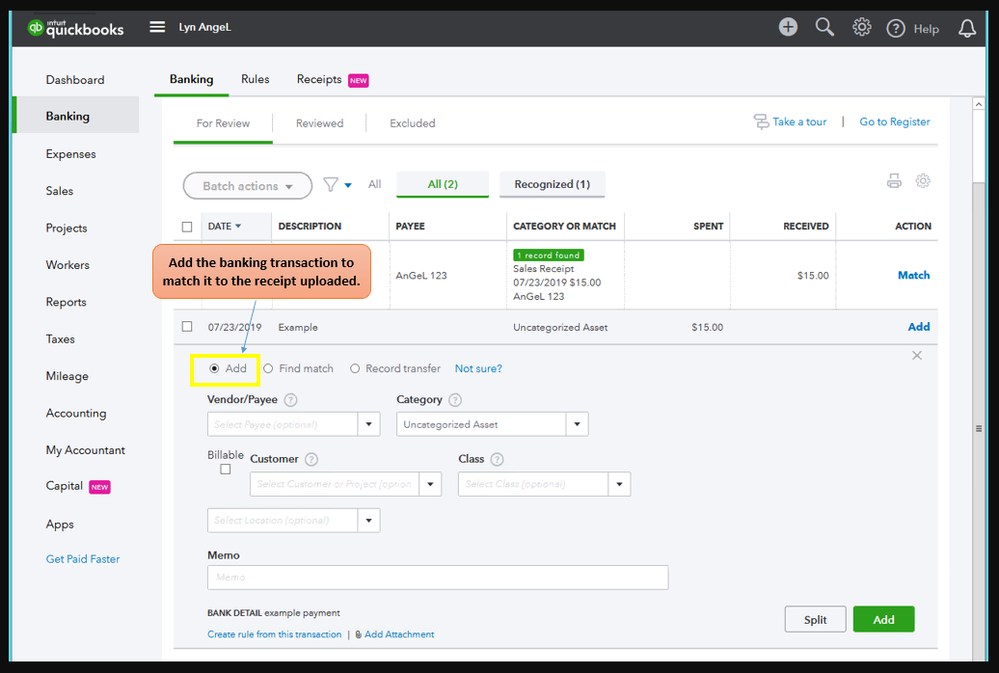
Task: Open Accounting in the sidebar
Action: point(76,413)
